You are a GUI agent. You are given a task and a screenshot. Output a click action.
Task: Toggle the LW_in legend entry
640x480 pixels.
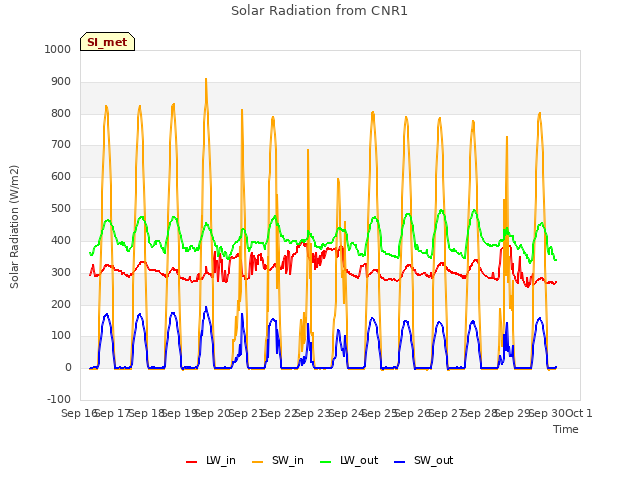click(x=211, y=461)
